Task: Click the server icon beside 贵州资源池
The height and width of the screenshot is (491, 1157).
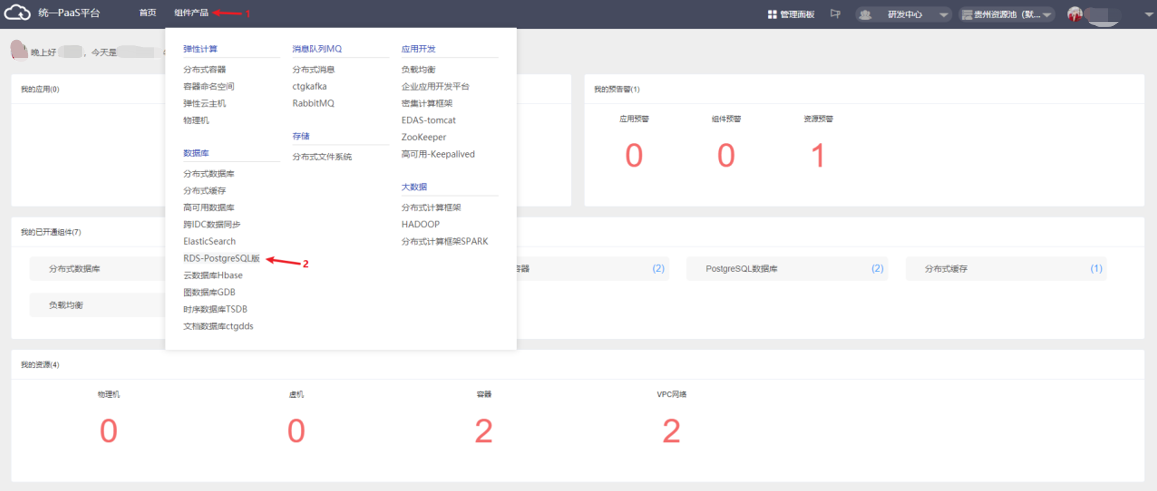Action: tap(967, 15)
